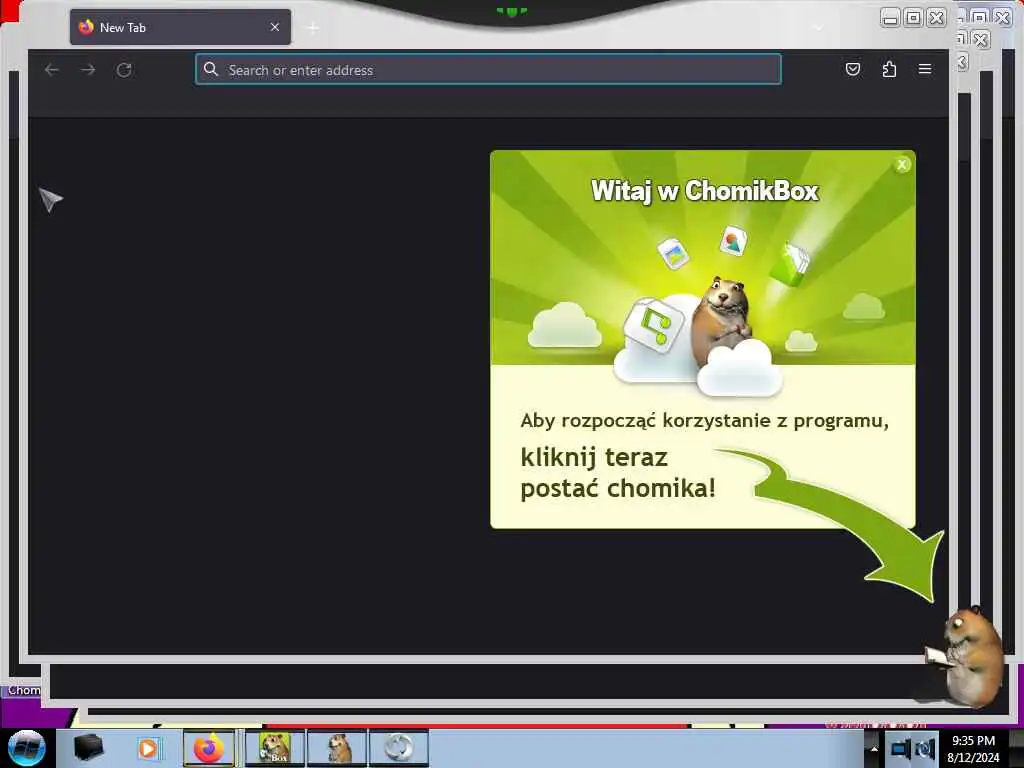This screenshot has height=768, width=1024.
Task: Click the hamster illustration in welcome popup
Action: click(722, 320)
